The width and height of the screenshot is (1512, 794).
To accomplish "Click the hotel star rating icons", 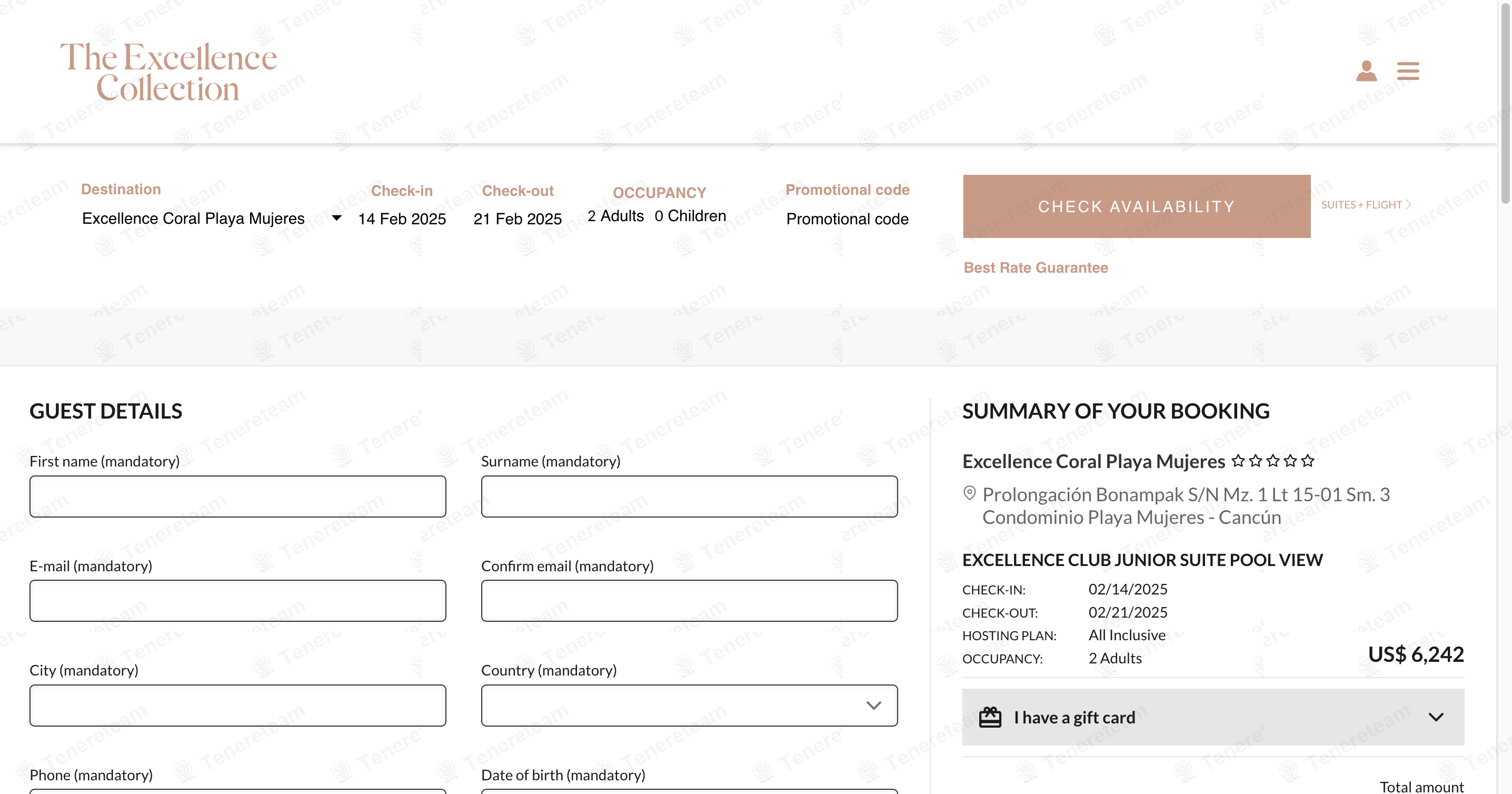I will tap(1272, 461).
